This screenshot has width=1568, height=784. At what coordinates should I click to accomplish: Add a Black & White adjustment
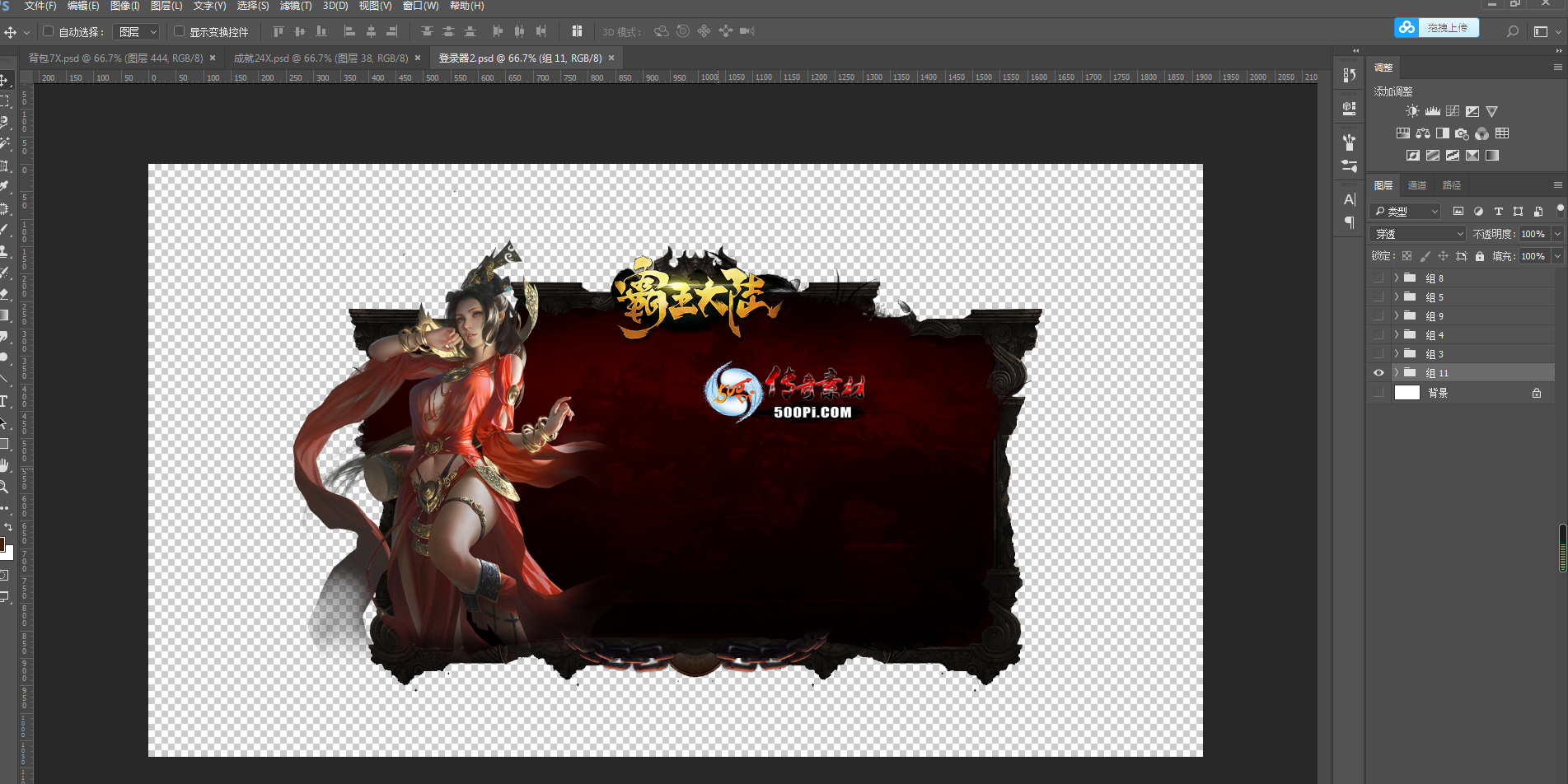pyautogui.click(x=1443, y=133)
